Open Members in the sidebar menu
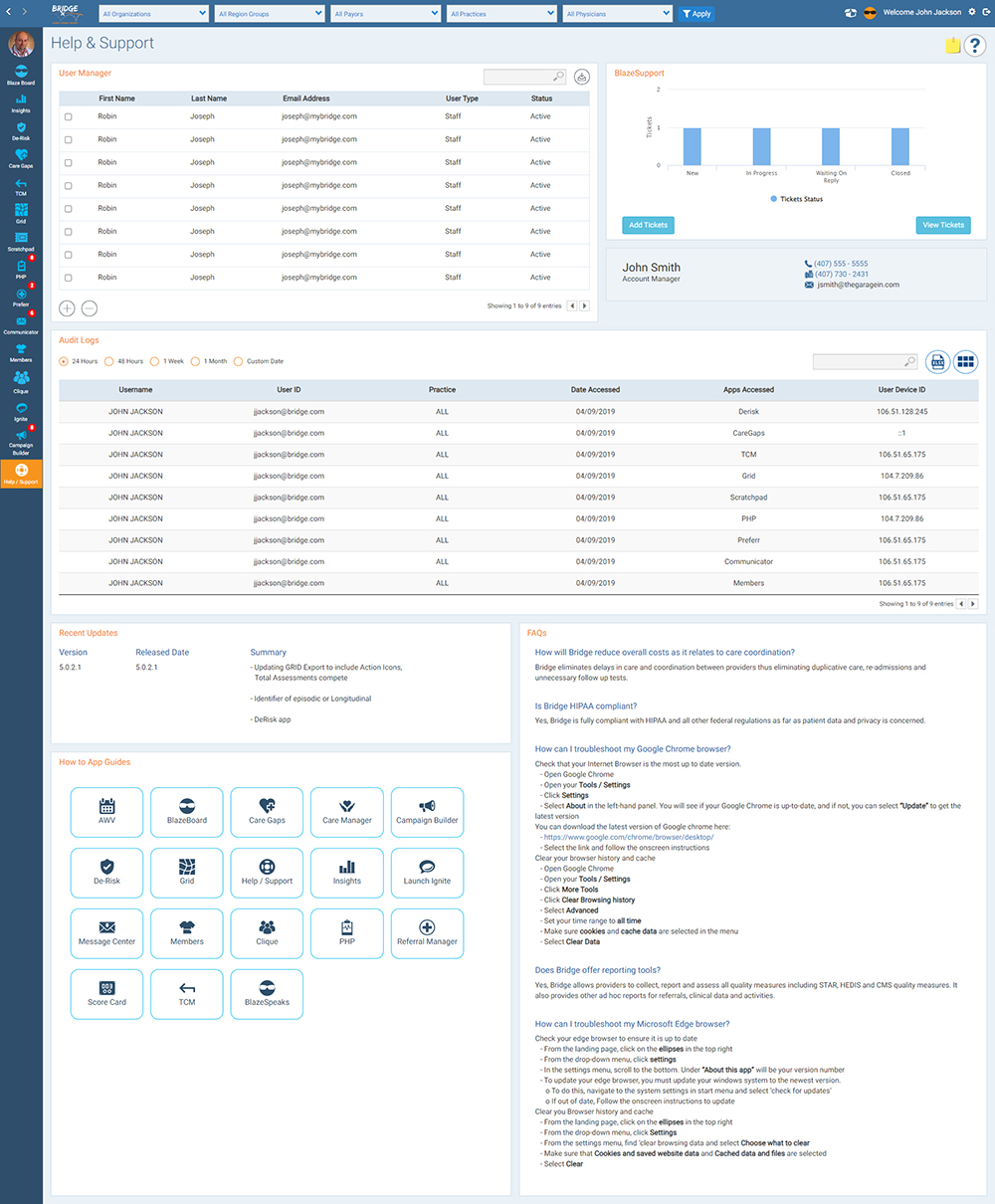The width and height of the screenshot is (995, 1204). (21, 352)
